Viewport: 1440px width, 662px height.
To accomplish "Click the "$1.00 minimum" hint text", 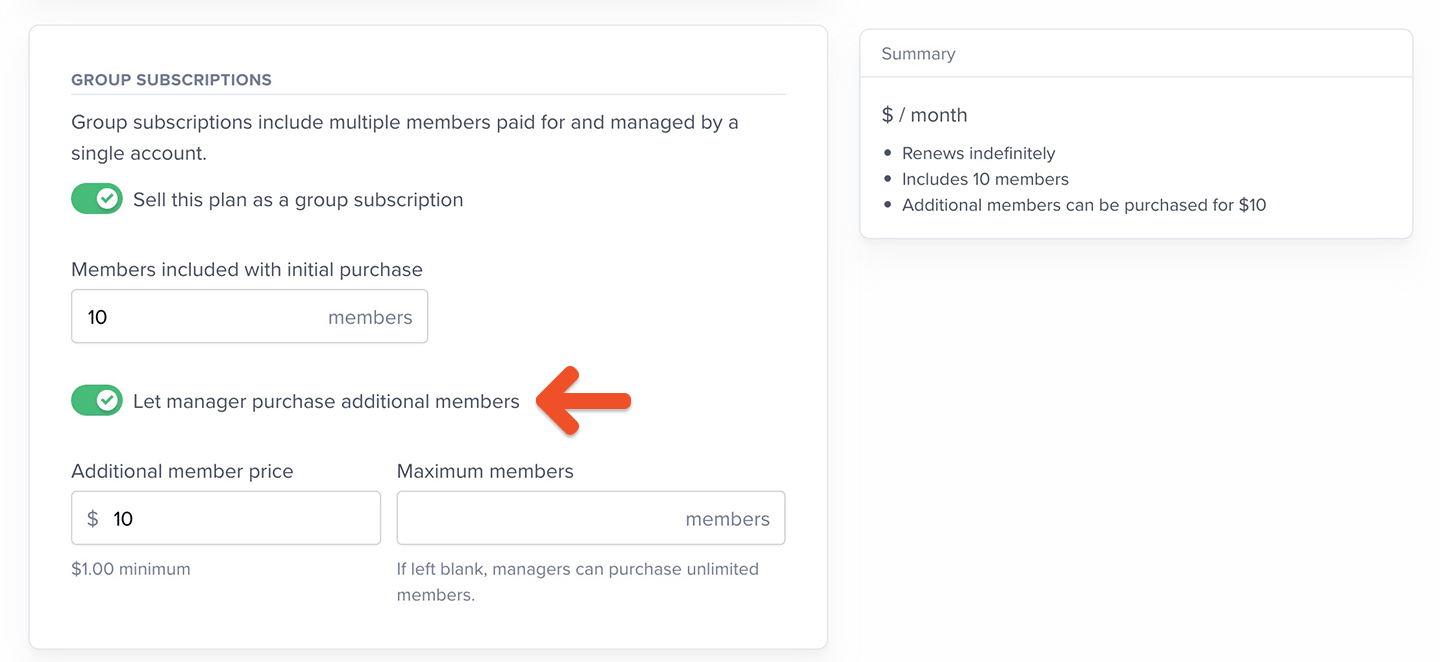I will tap(130, 569).
